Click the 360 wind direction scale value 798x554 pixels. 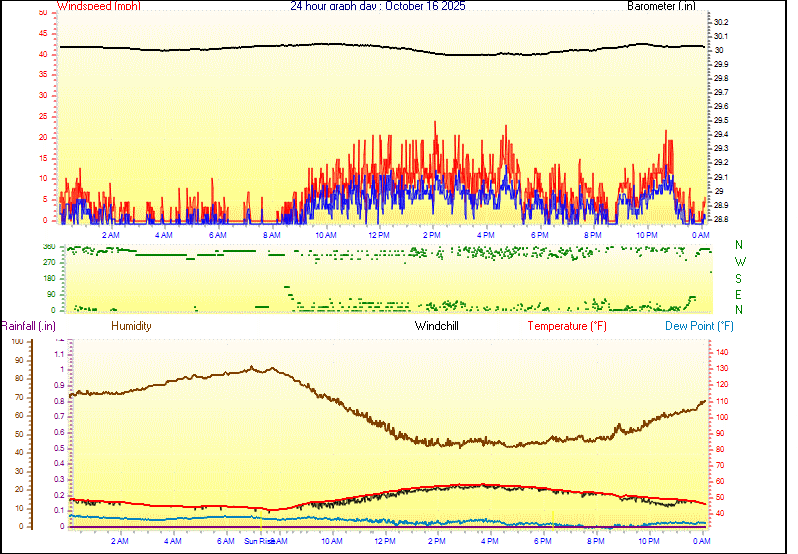(x=48, y=246)
